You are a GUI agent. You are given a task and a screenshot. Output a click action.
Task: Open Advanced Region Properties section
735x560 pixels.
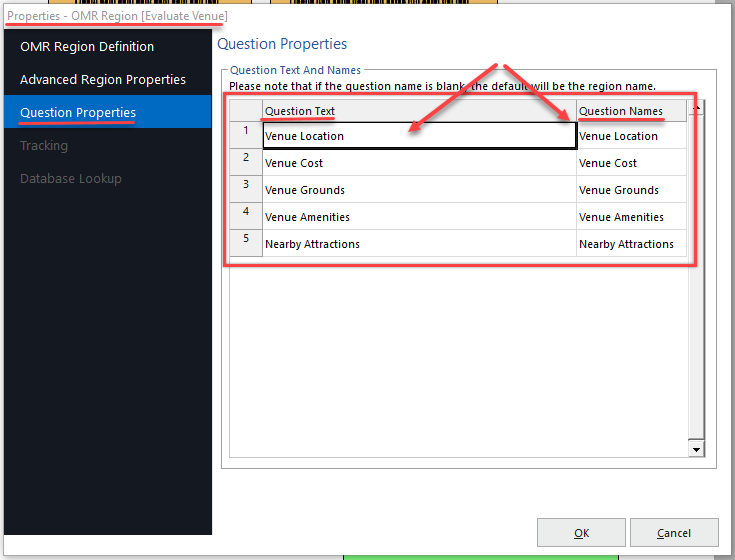107,79
